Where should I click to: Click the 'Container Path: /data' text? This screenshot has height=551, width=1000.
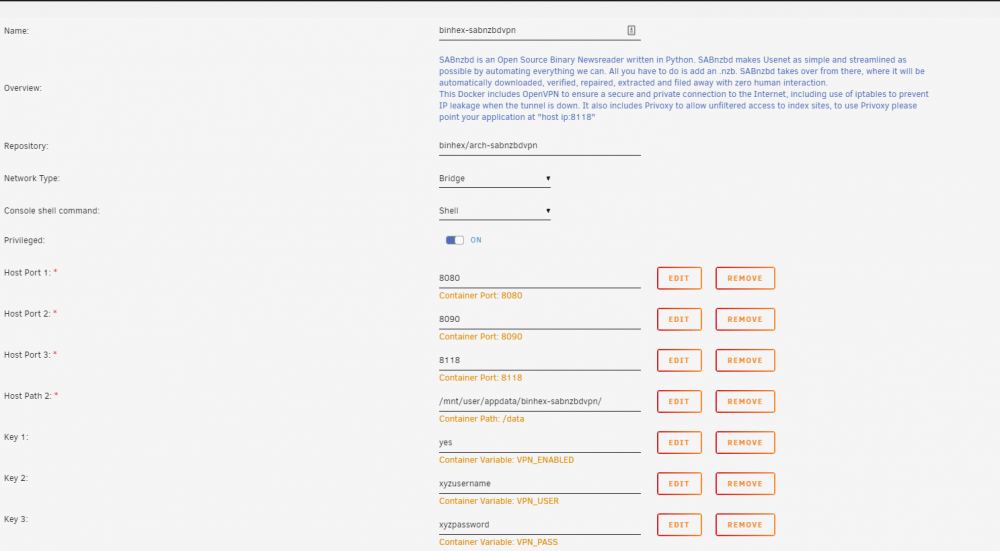(x=482, y=419)
